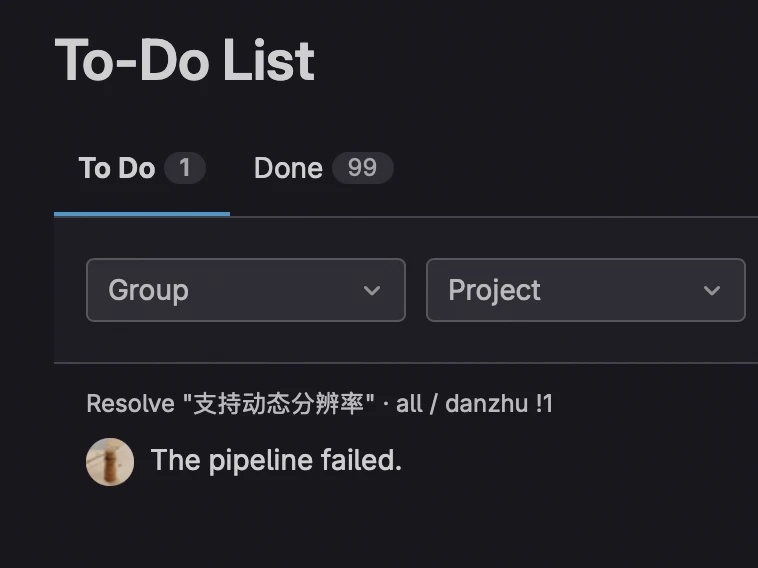Click the user avatar on the to-do item
The height and width of the screenshot is (568, 758).
(110, 462)
